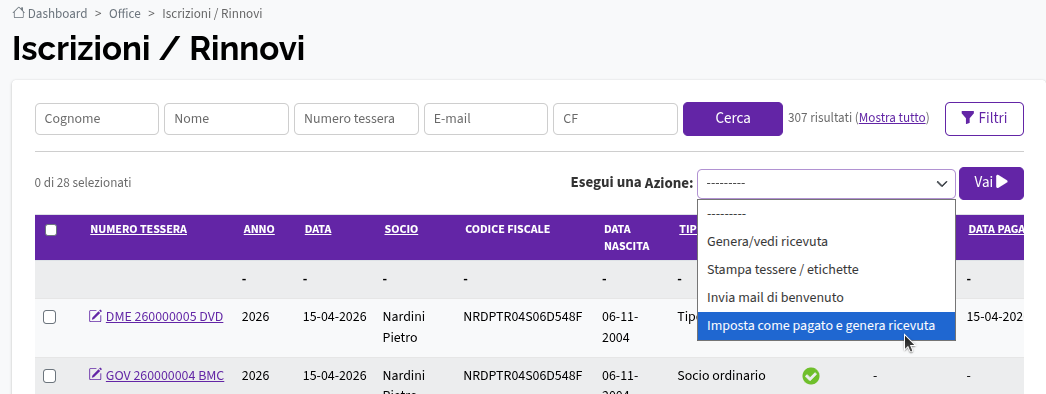Click the 'Mostra tutto' link
This screenshot has width=1046, height=394.
pyautogui.click(x=892, y=118)
